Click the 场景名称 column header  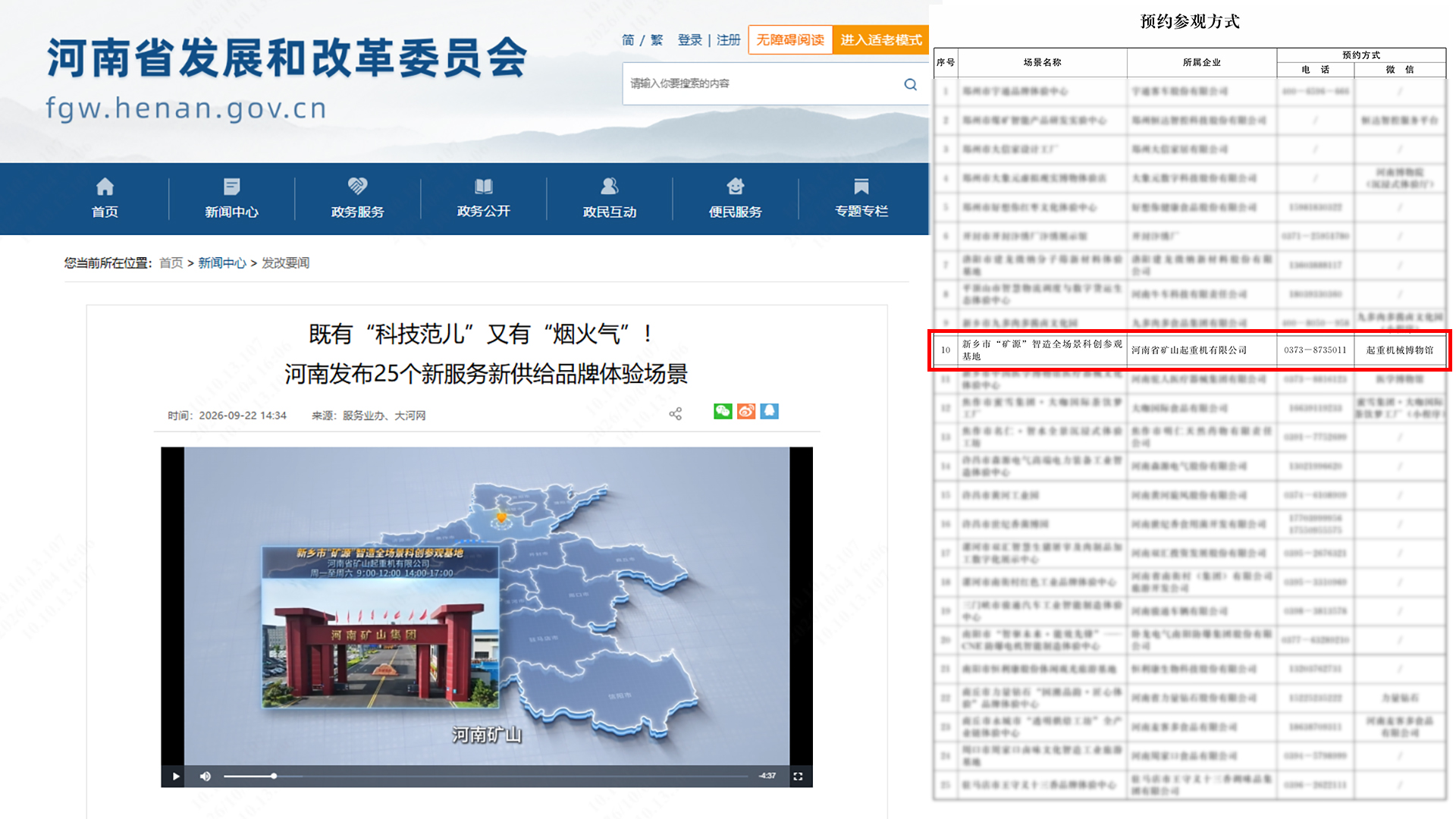click(1042, 62)
